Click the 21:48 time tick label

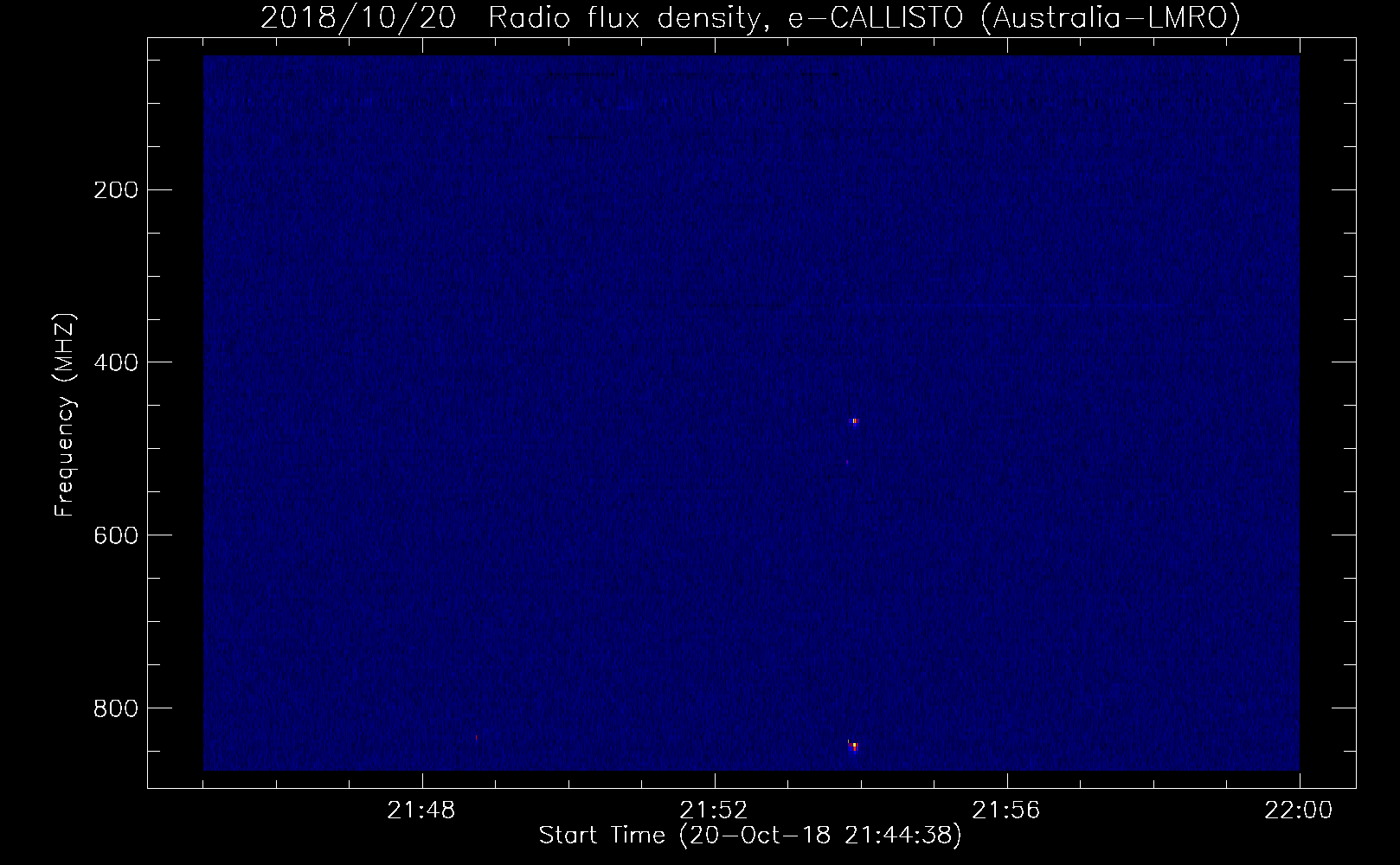tap(421, 811)
